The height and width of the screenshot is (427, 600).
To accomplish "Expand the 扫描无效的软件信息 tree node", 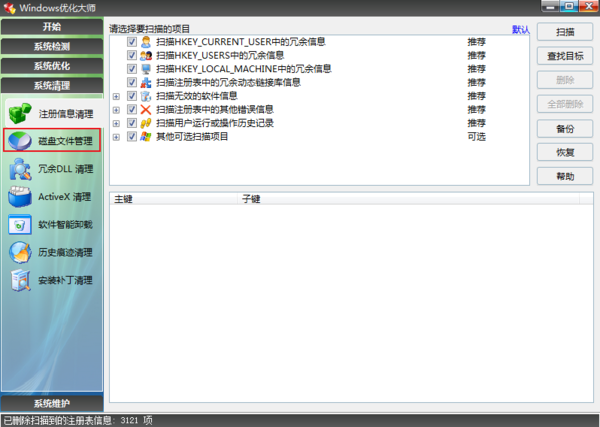I will [x=116, y=96].
